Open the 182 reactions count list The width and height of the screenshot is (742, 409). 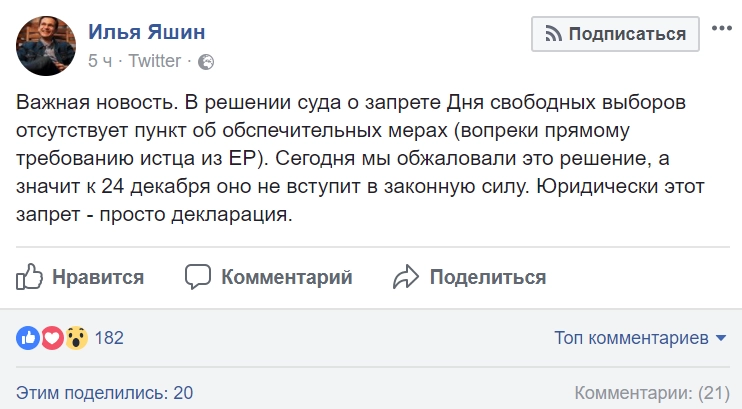pyautogui.click(x=108, y=338)
